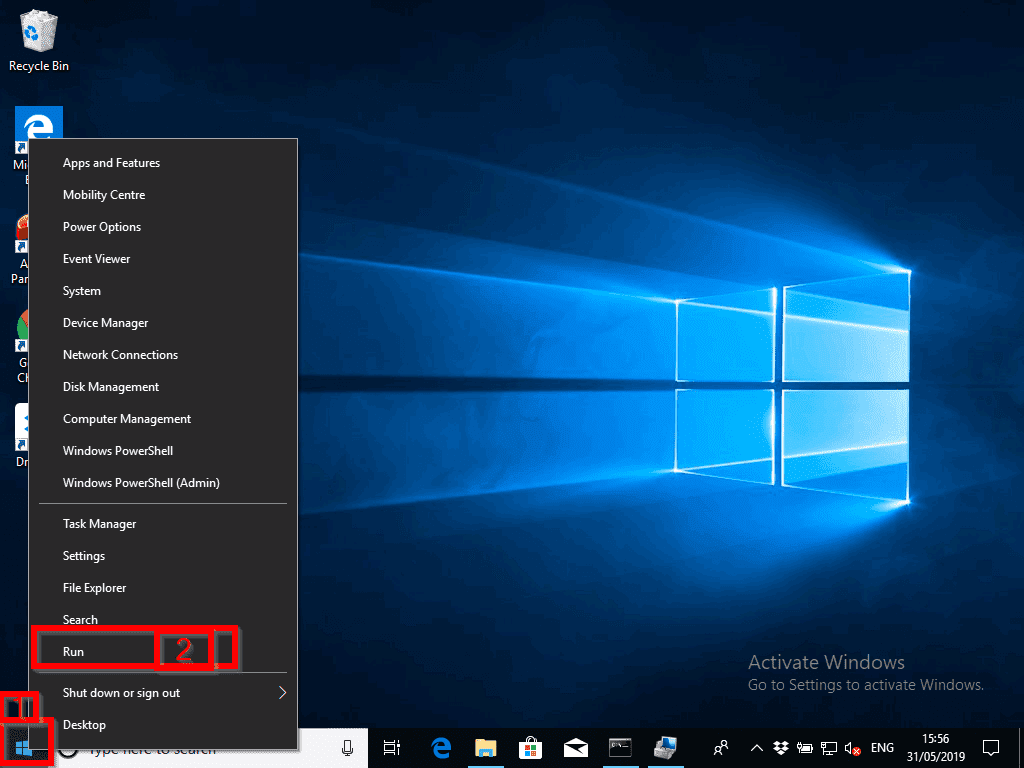Open Device Manager
The height and width of the screenshot is (768, 1024).
pos(163,323)
